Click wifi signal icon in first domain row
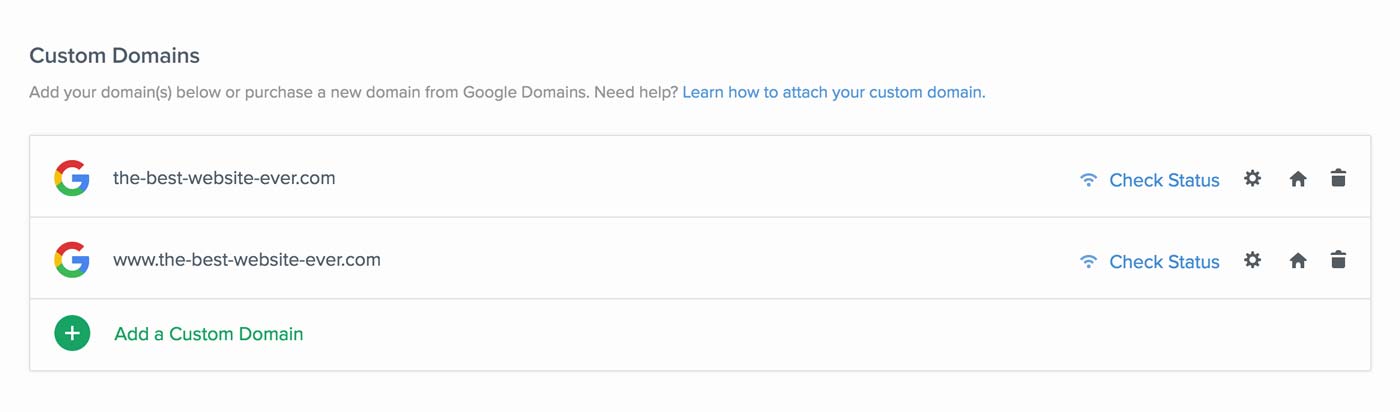1400x412 pixels. pos(1089,180)
